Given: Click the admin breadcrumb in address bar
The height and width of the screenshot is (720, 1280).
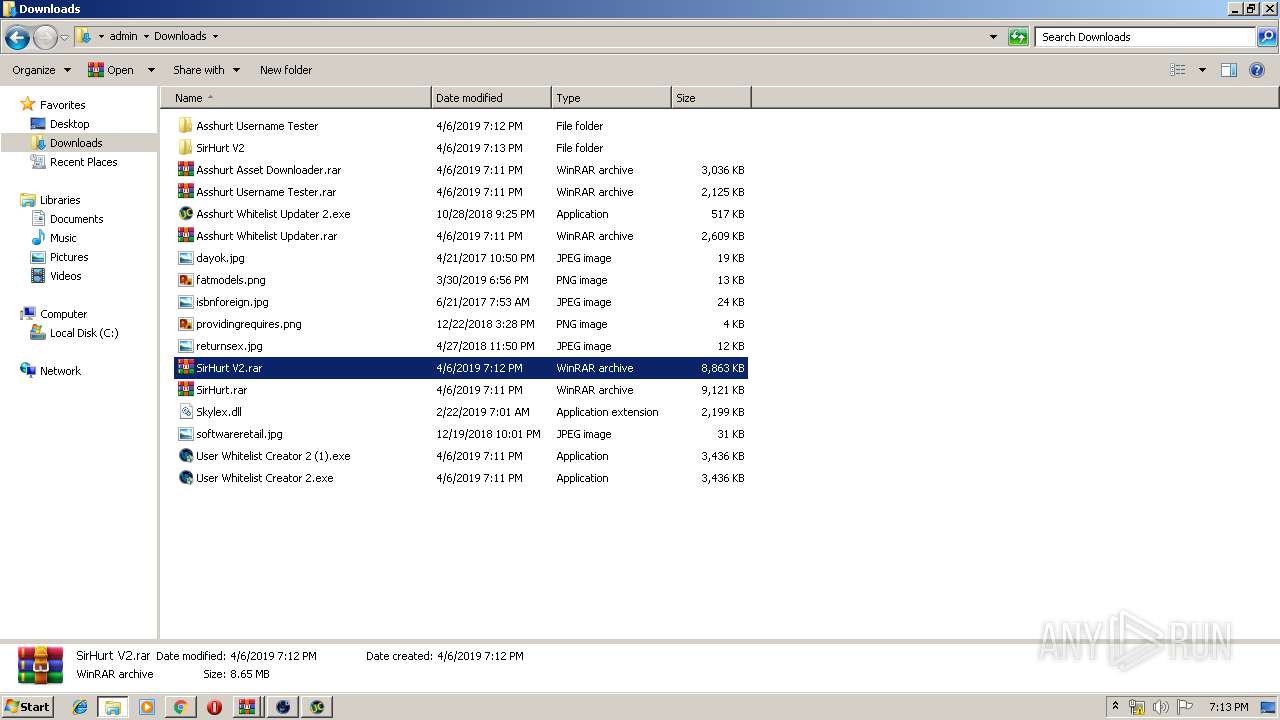Looking at the screenshot, I should 123,36.
